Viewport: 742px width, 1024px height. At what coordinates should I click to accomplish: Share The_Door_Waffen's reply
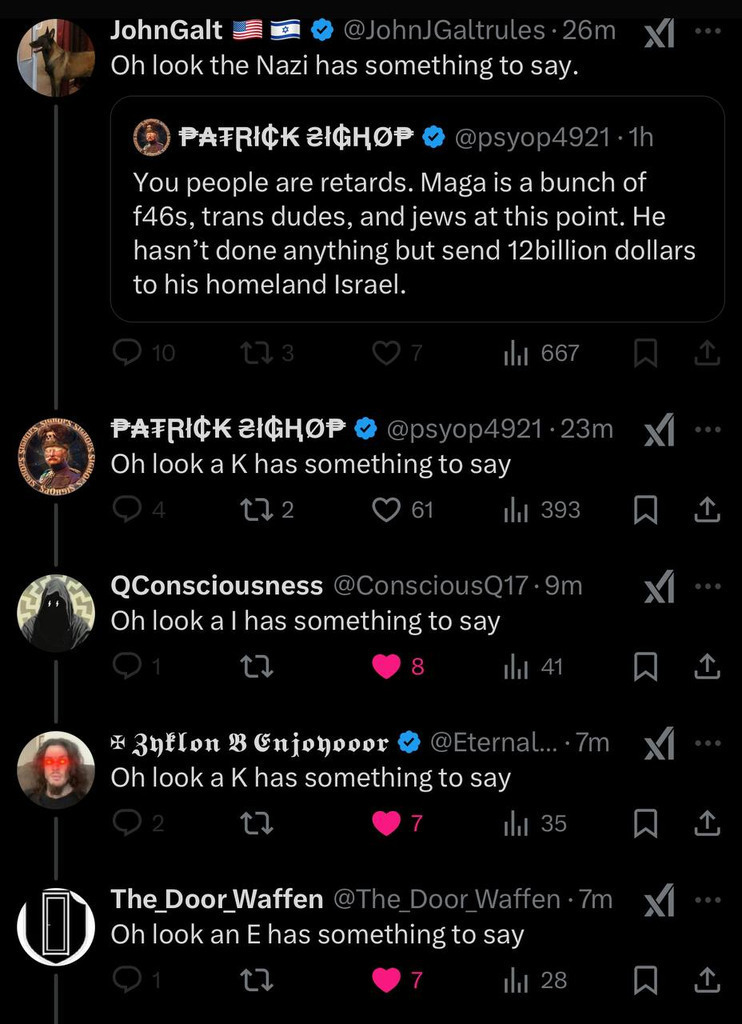click(x=707, y=980)
